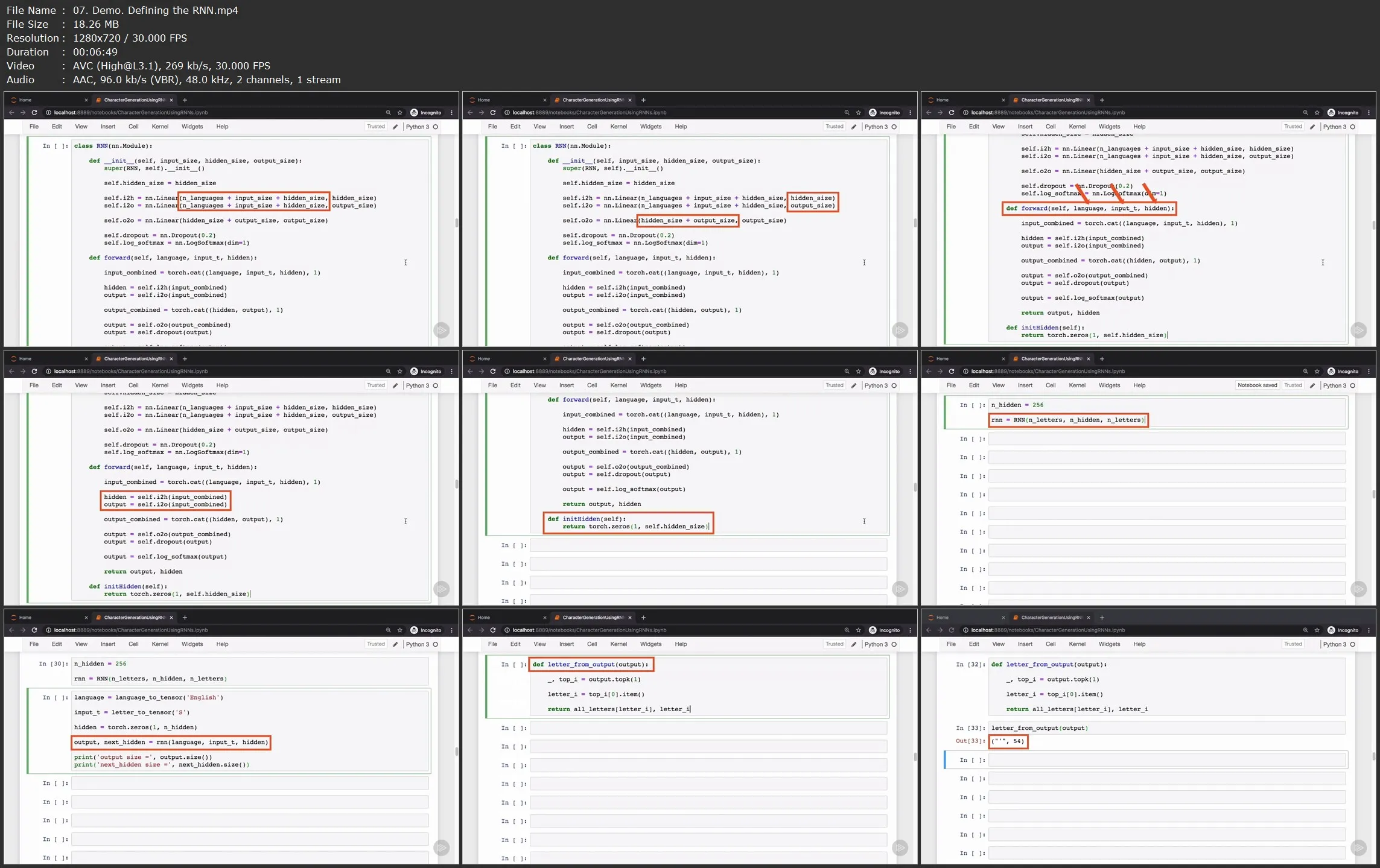Click the In [33] line 'letter_from_output(output)' in the bottom-right frame
The height and width of the screenshot is (868, 1380).
(1039, 728)
